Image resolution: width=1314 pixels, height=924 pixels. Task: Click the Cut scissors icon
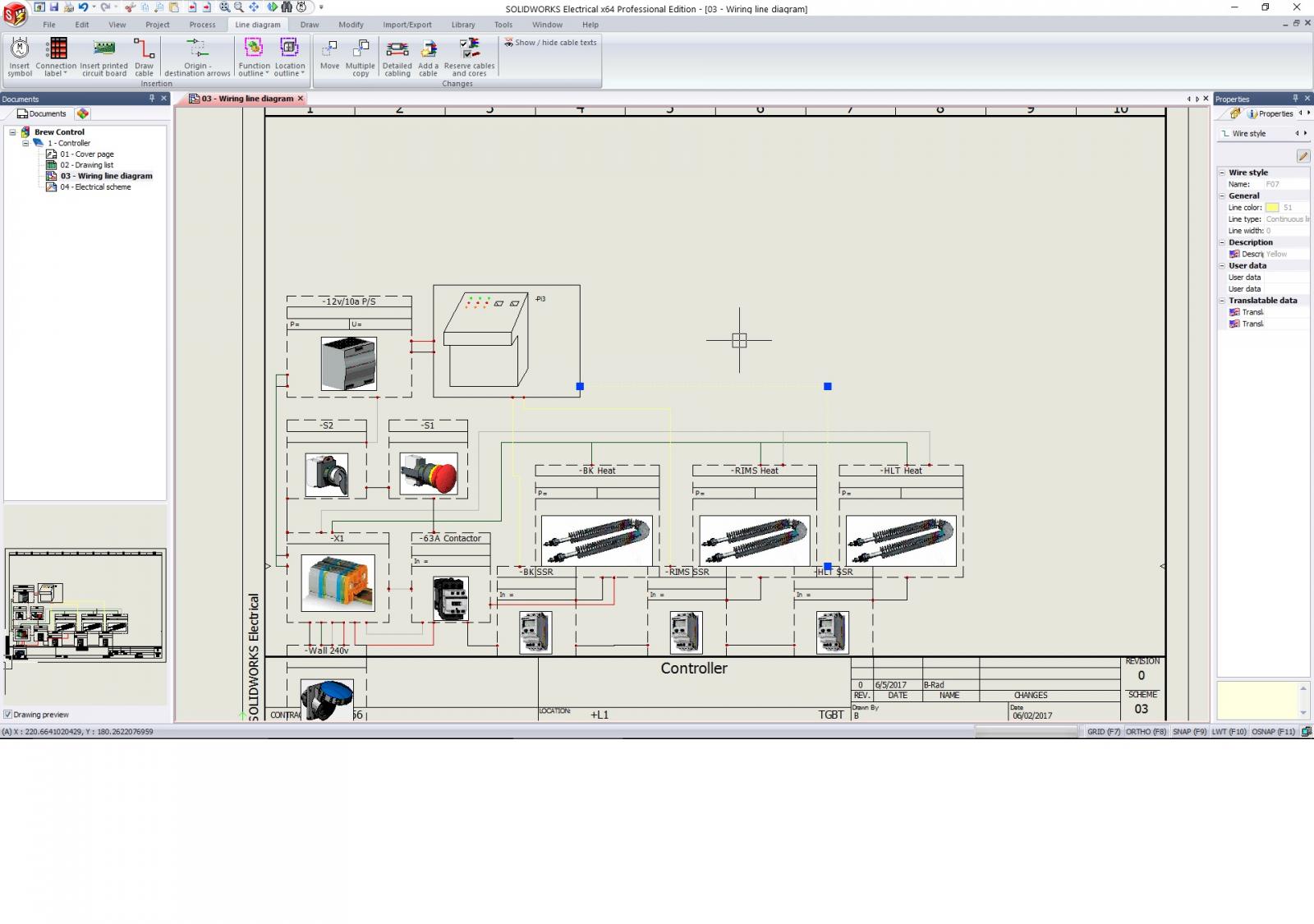pyautogui.click(x=130, y=7)
